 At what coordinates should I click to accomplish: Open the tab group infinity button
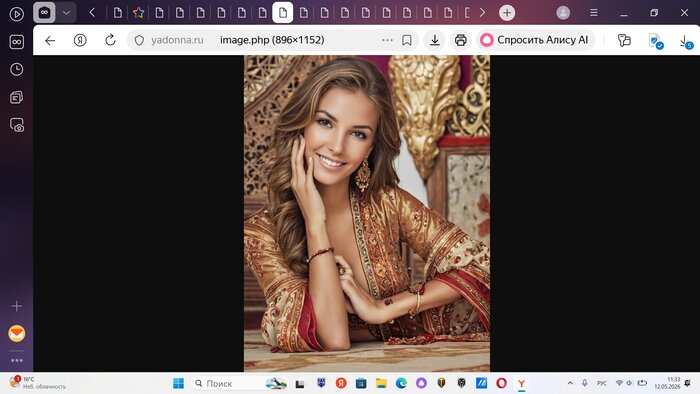(x=44, y=13)
